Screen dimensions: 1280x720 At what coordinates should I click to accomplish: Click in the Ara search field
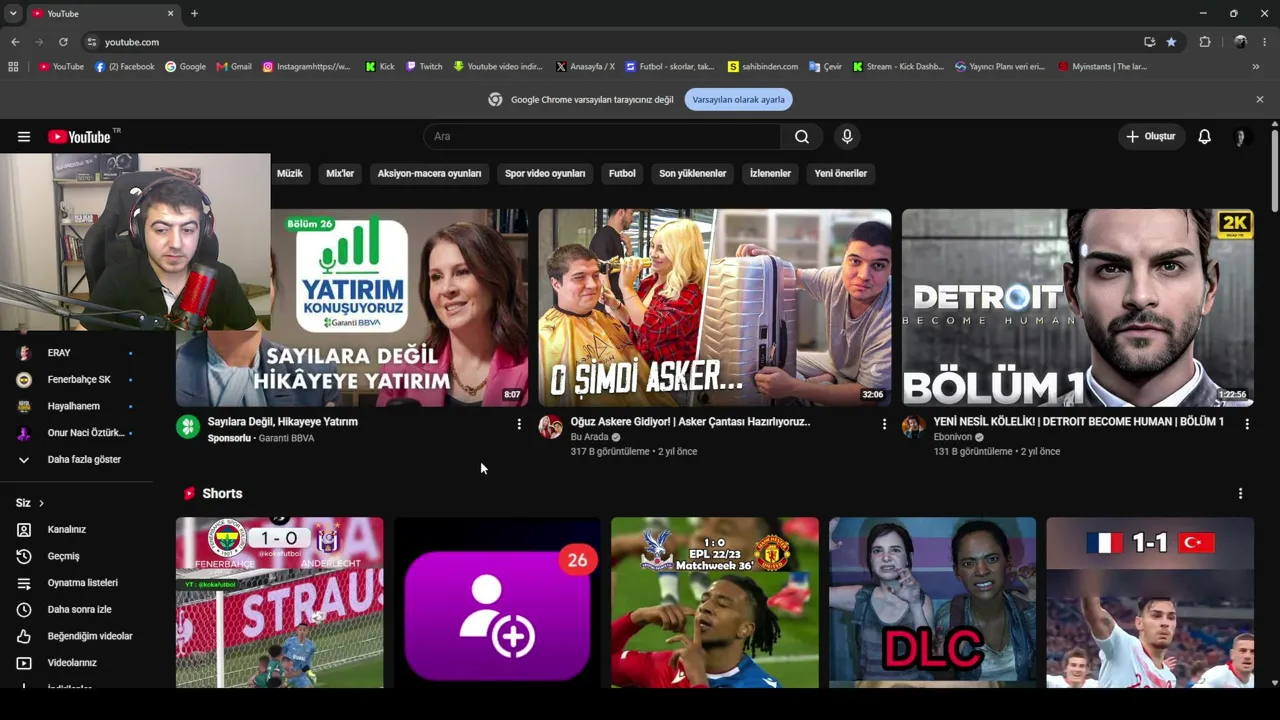click(x=602, y=137)
